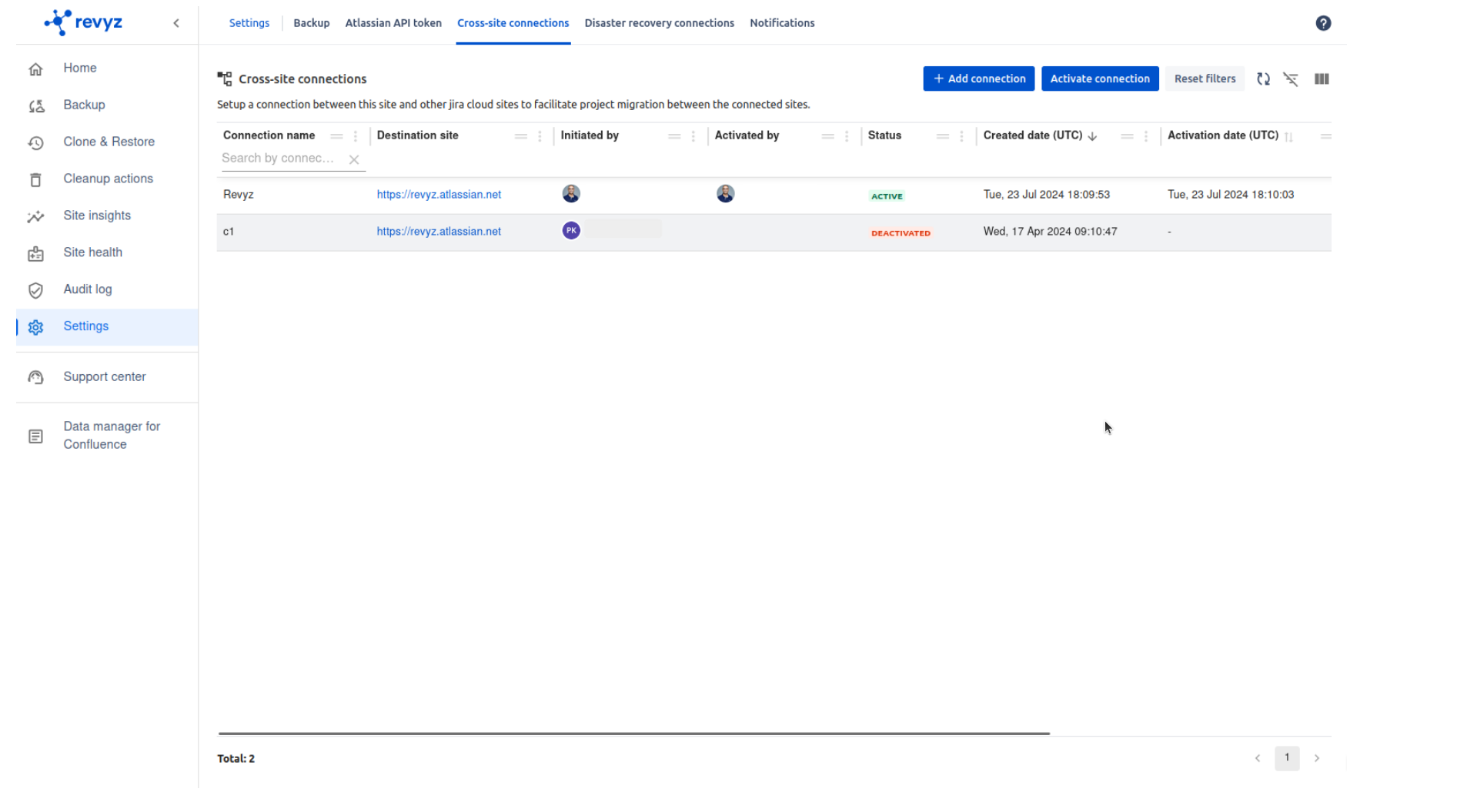Image resolution: width=1467 pixels, height=812 pixels.
Task: Switch to Atlassian API token tab
Action: point(393,23)
